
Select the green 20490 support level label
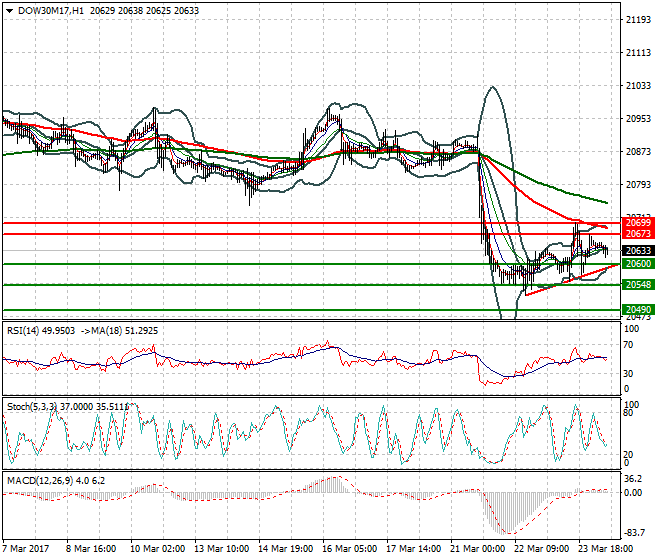638,309
